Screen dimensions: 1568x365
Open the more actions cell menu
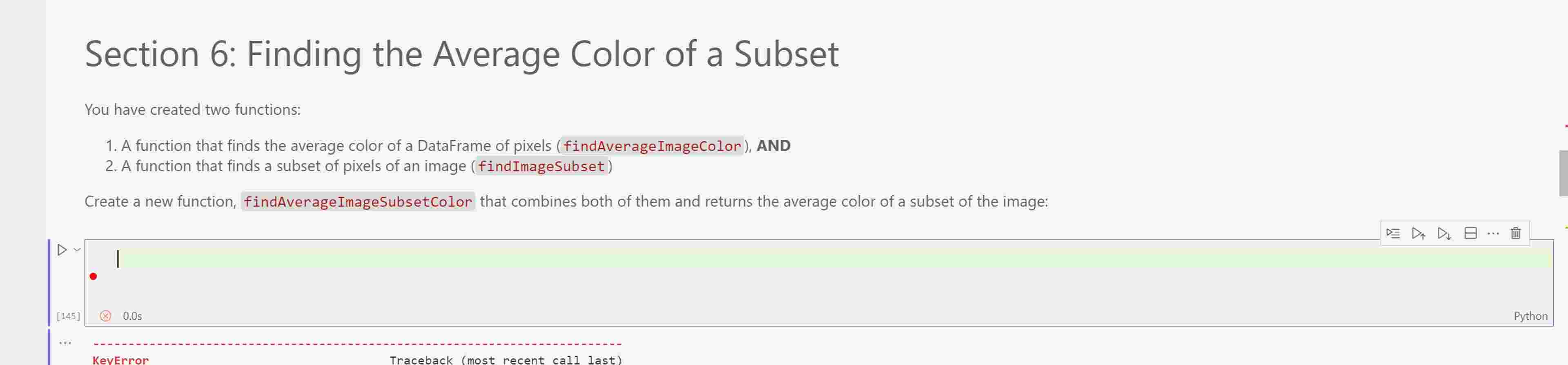click(x=1493, y=233)
